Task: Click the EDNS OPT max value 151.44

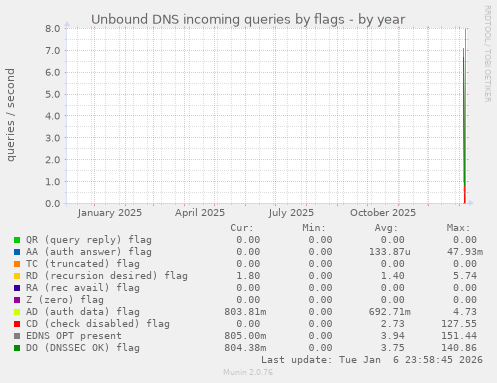Action: [459, 336]
